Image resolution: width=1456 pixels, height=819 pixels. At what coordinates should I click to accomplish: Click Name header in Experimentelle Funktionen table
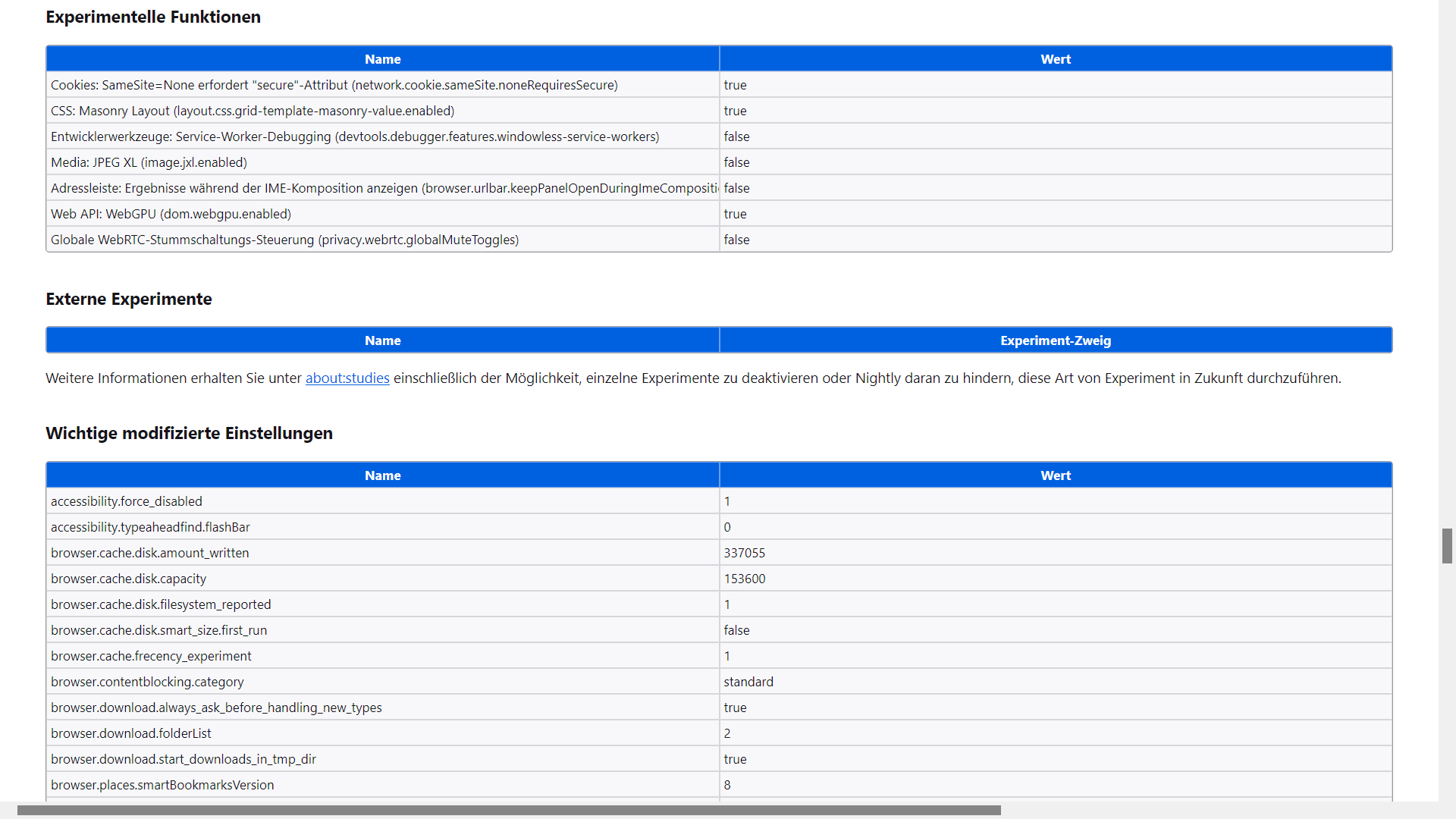[x=382, y=59]
